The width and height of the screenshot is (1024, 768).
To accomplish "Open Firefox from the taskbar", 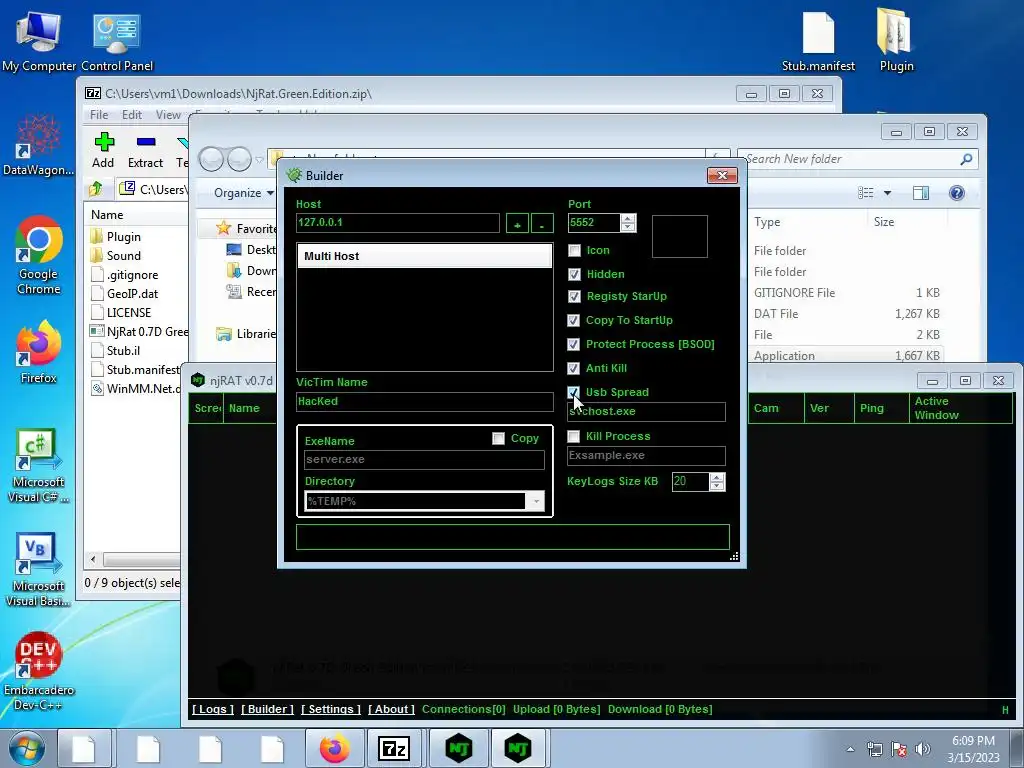I will click(x=334, y=748).
